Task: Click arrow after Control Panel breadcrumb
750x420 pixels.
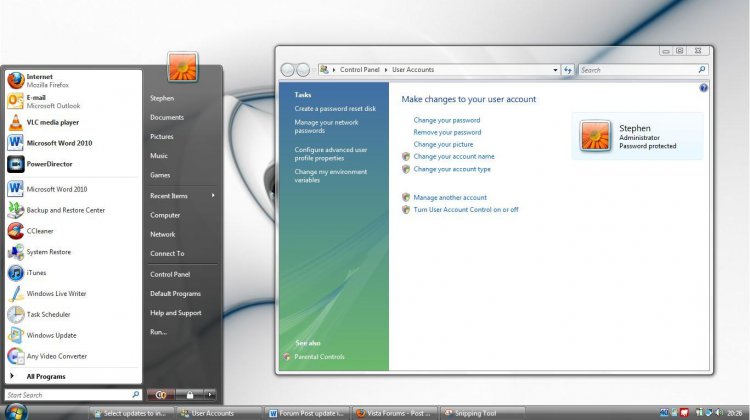Action: click(386, 70)
